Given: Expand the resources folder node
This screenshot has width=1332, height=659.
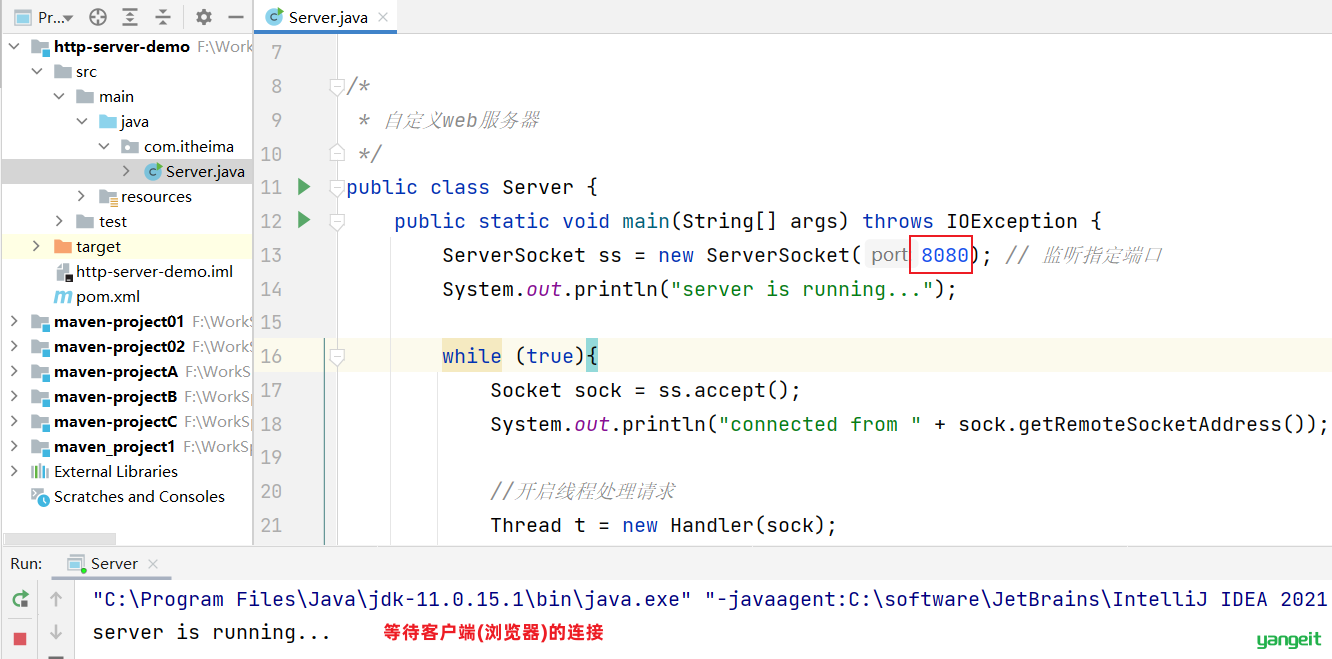Looking at the screenshot, I should coord(82,197).
